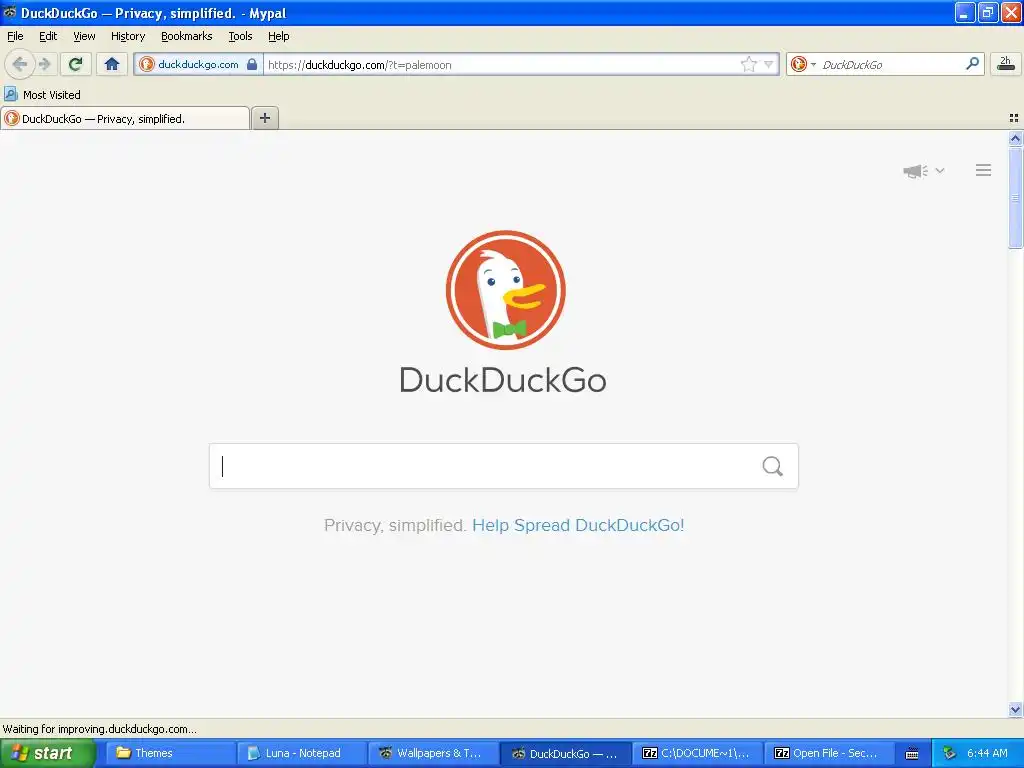Expand the chevron beside the megaphone
The height and width of the screenshot is (768, 1024).
coord(940,170)
